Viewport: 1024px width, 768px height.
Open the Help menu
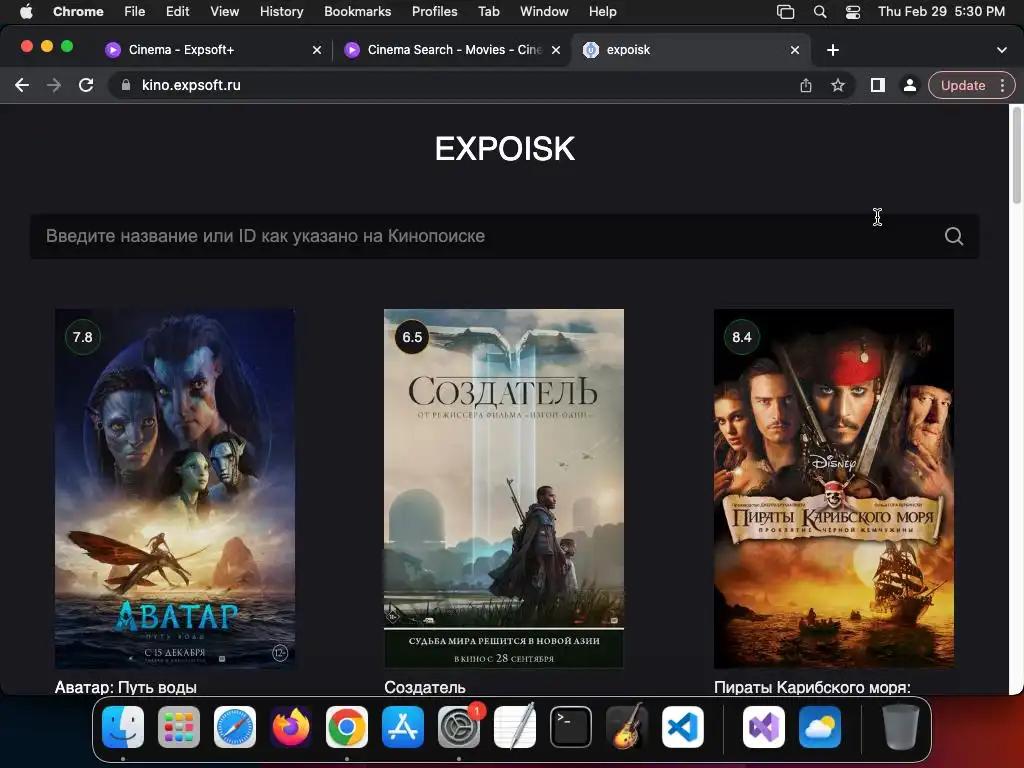602,11
